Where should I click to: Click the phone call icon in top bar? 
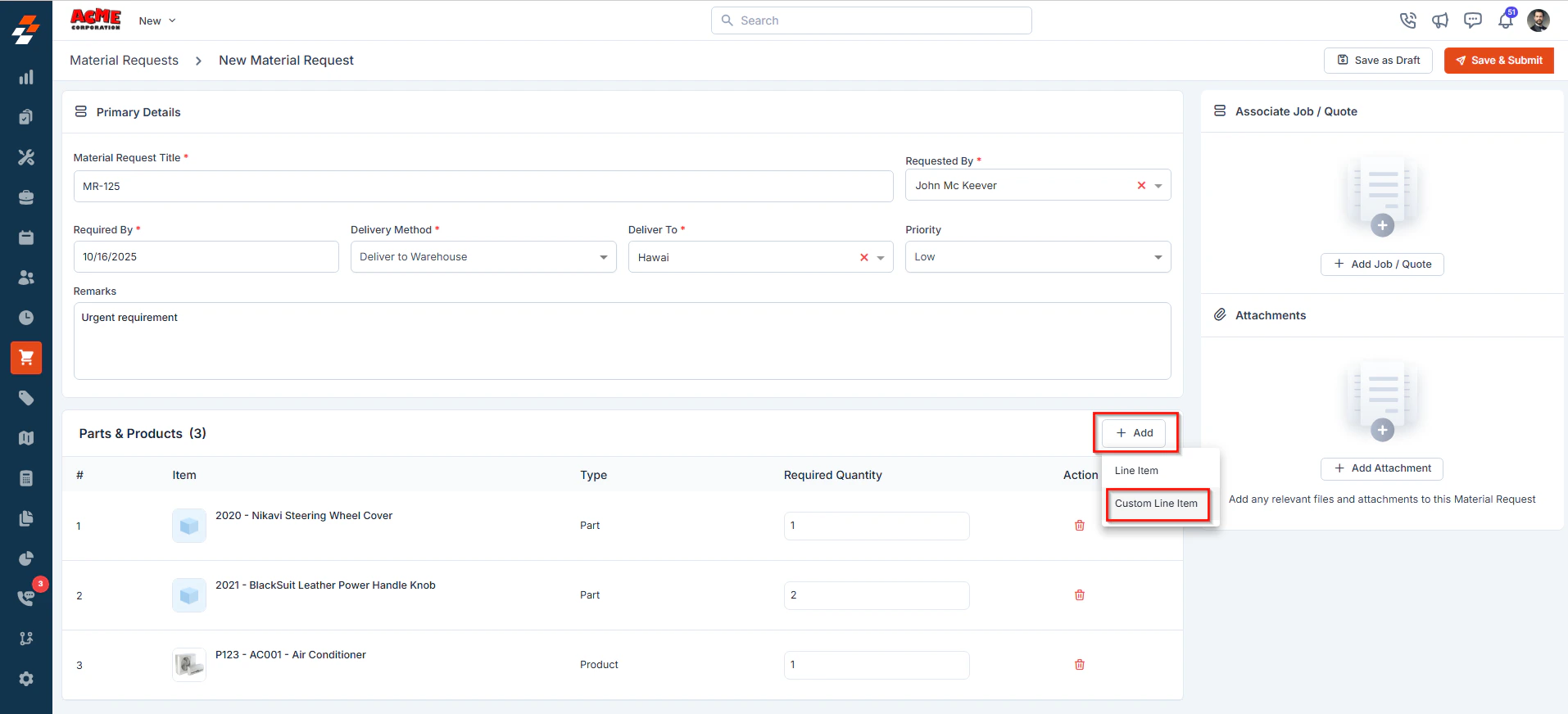1407,20
